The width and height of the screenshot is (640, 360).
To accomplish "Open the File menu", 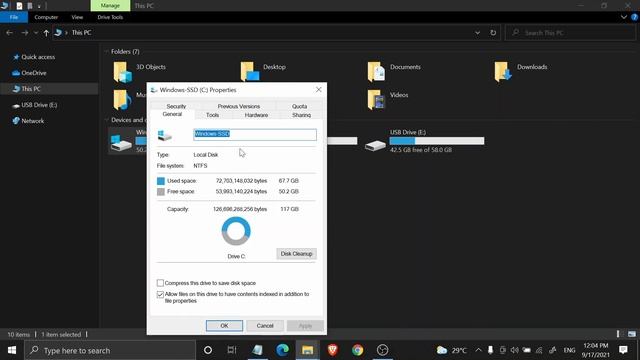I will click(x=14, y=17).
